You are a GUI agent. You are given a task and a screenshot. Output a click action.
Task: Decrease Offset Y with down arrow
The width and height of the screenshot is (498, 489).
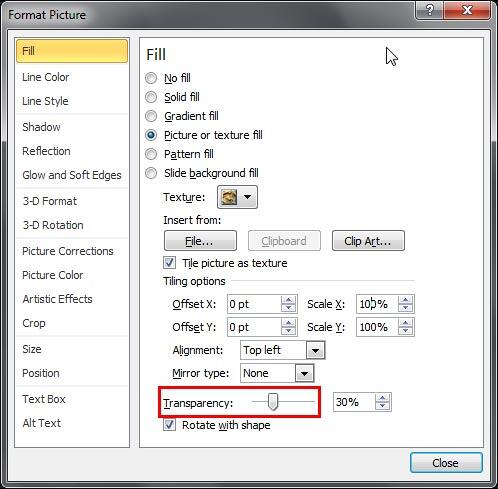coord(288,331)
